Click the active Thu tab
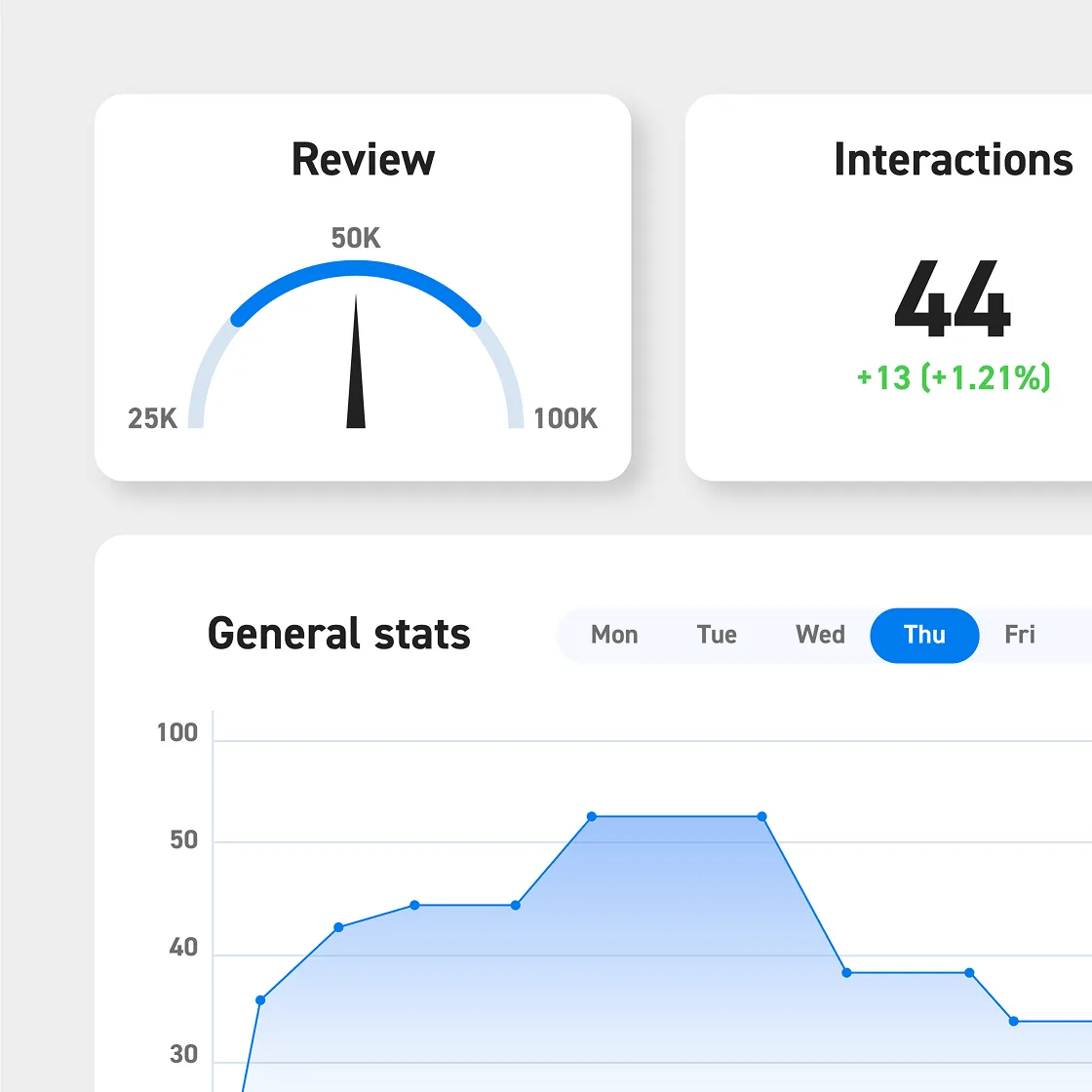This screenshot has height=1092, width=1092. [924, 635]
